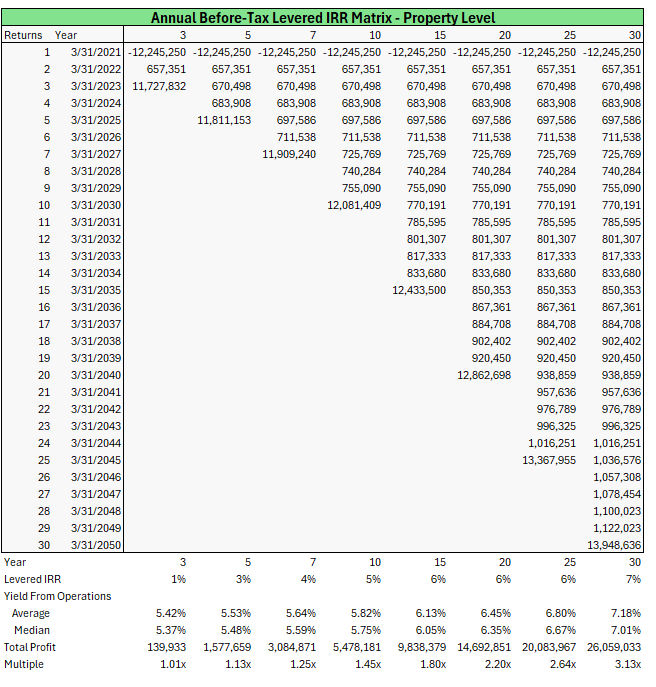
Task: Click the 1,122,023 value
Action: (x=617, y=528)
